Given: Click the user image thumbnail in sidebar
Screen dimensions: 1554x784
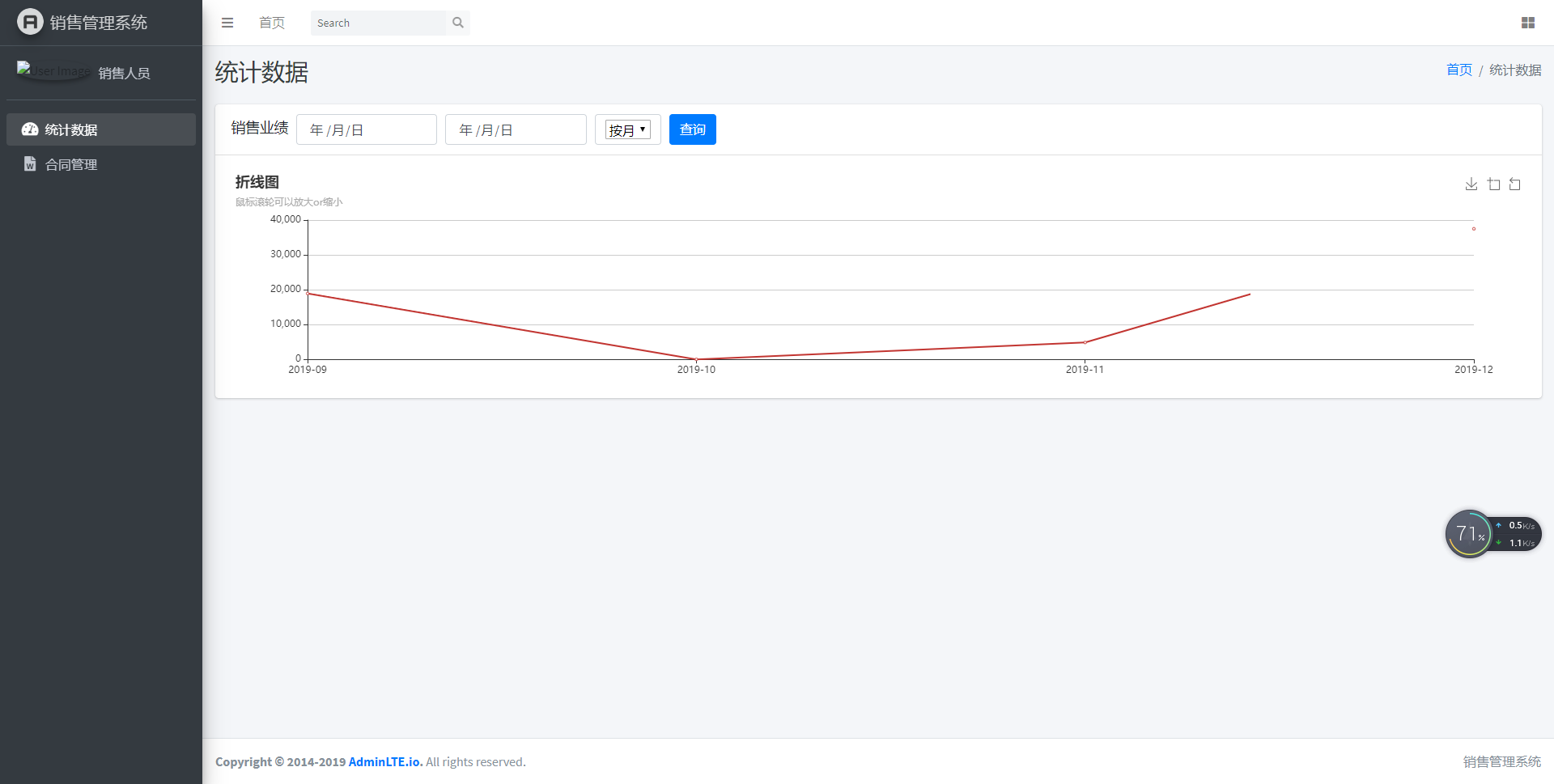Looking at the screenshot, I should [x=53, y=71].
